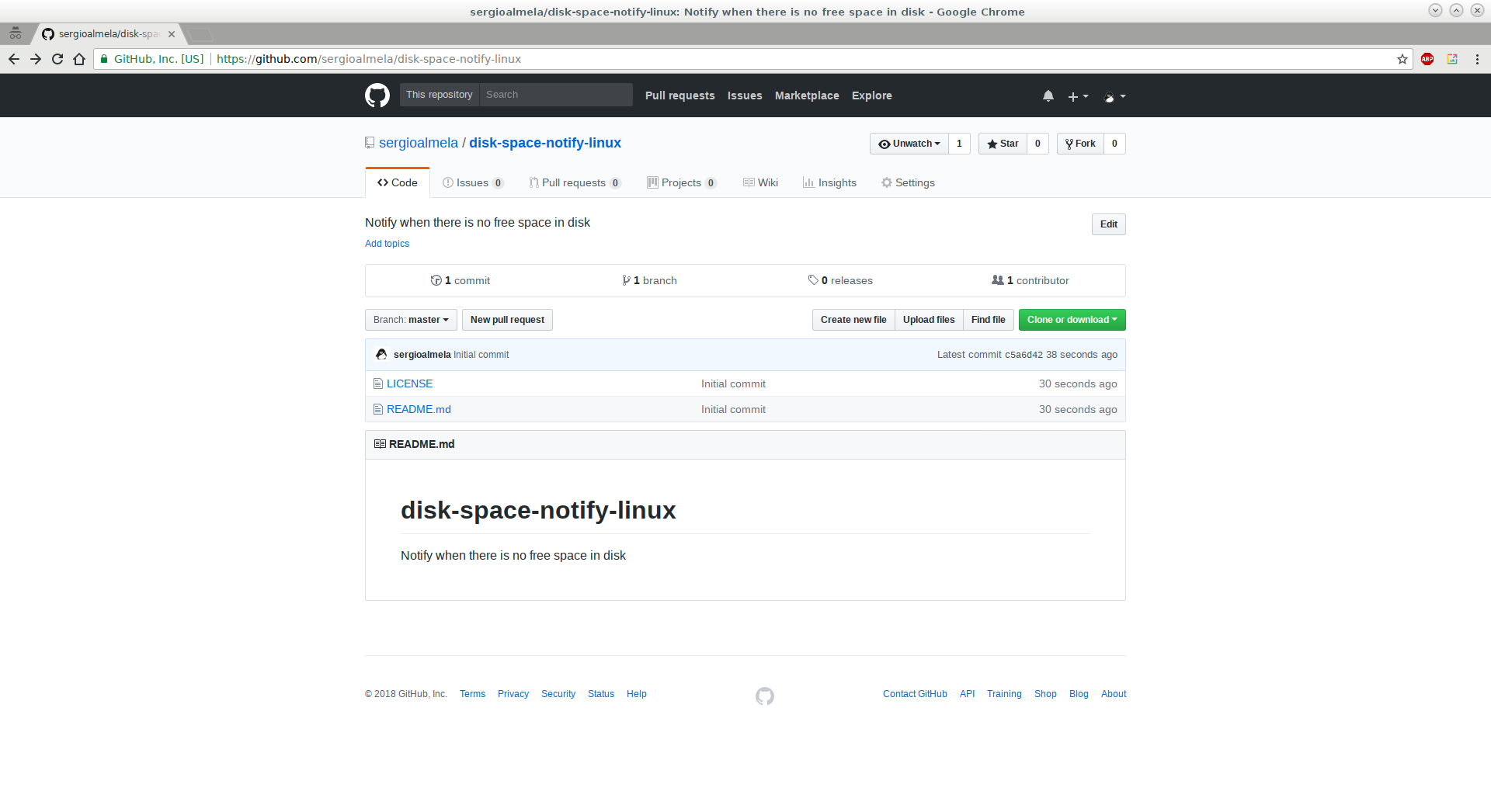Switch to the Insights tab
Viewport: 1491px width, 812px height.
pos(829,182)
